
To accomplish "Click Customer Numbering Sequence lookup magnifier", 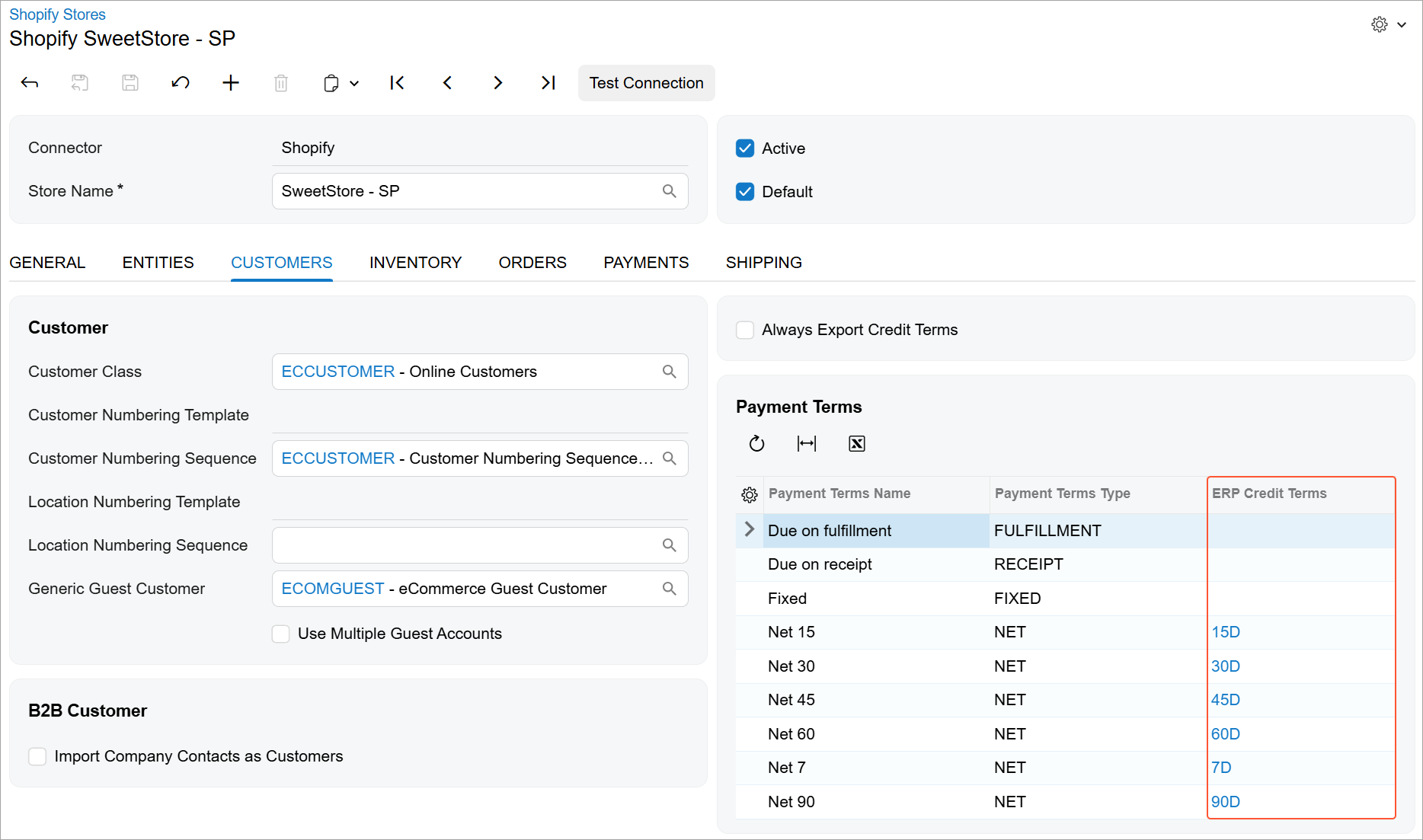I will (670, 458).
